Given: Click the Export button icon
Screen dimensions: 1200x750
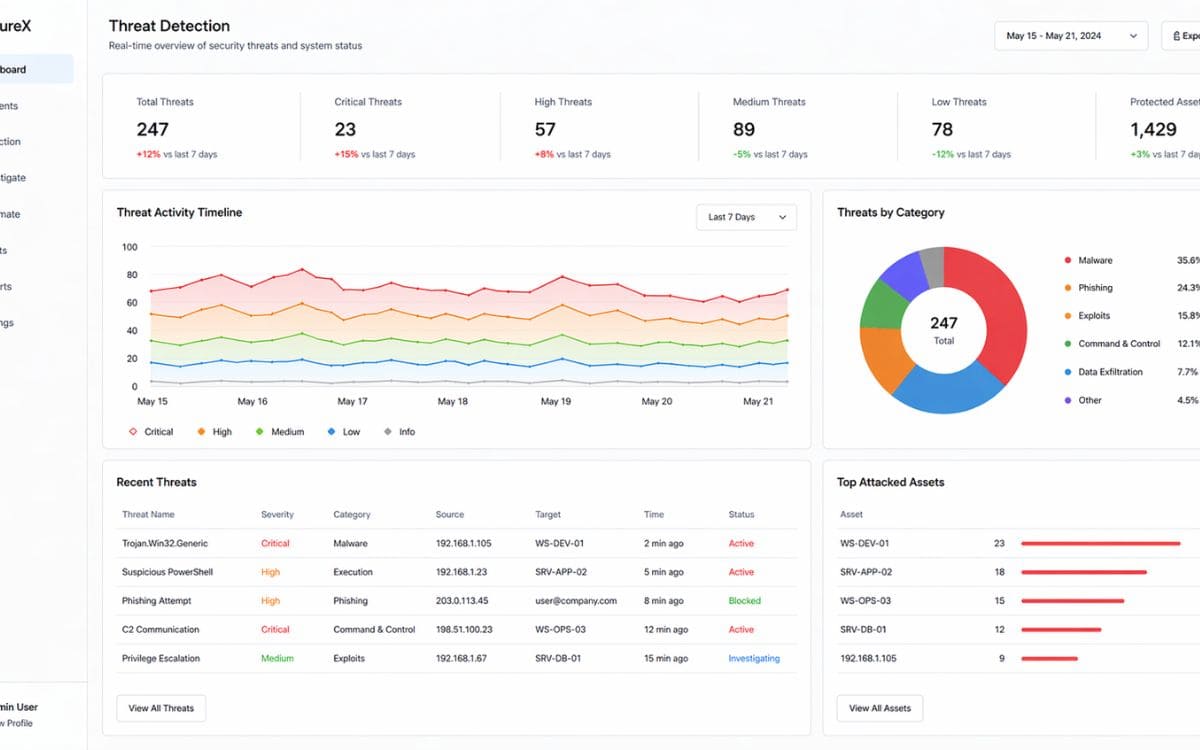Looking at the screenshot, I should tap(1177, 36).
